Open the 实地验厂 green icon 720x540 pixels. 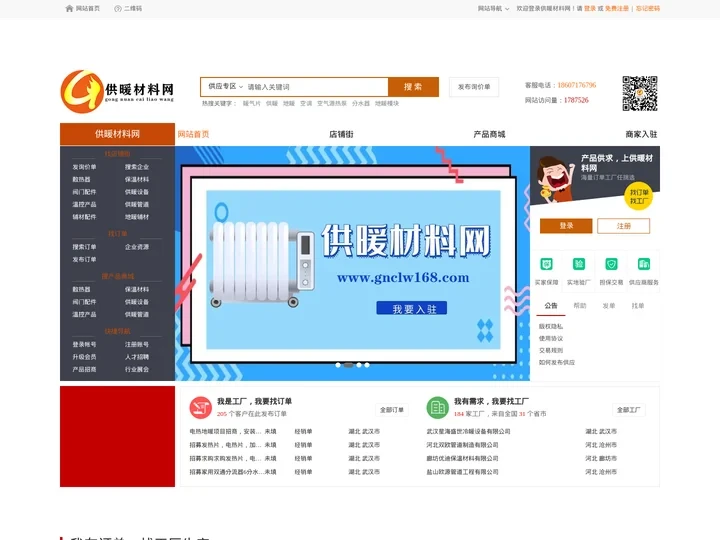click(x=579, y=264)
